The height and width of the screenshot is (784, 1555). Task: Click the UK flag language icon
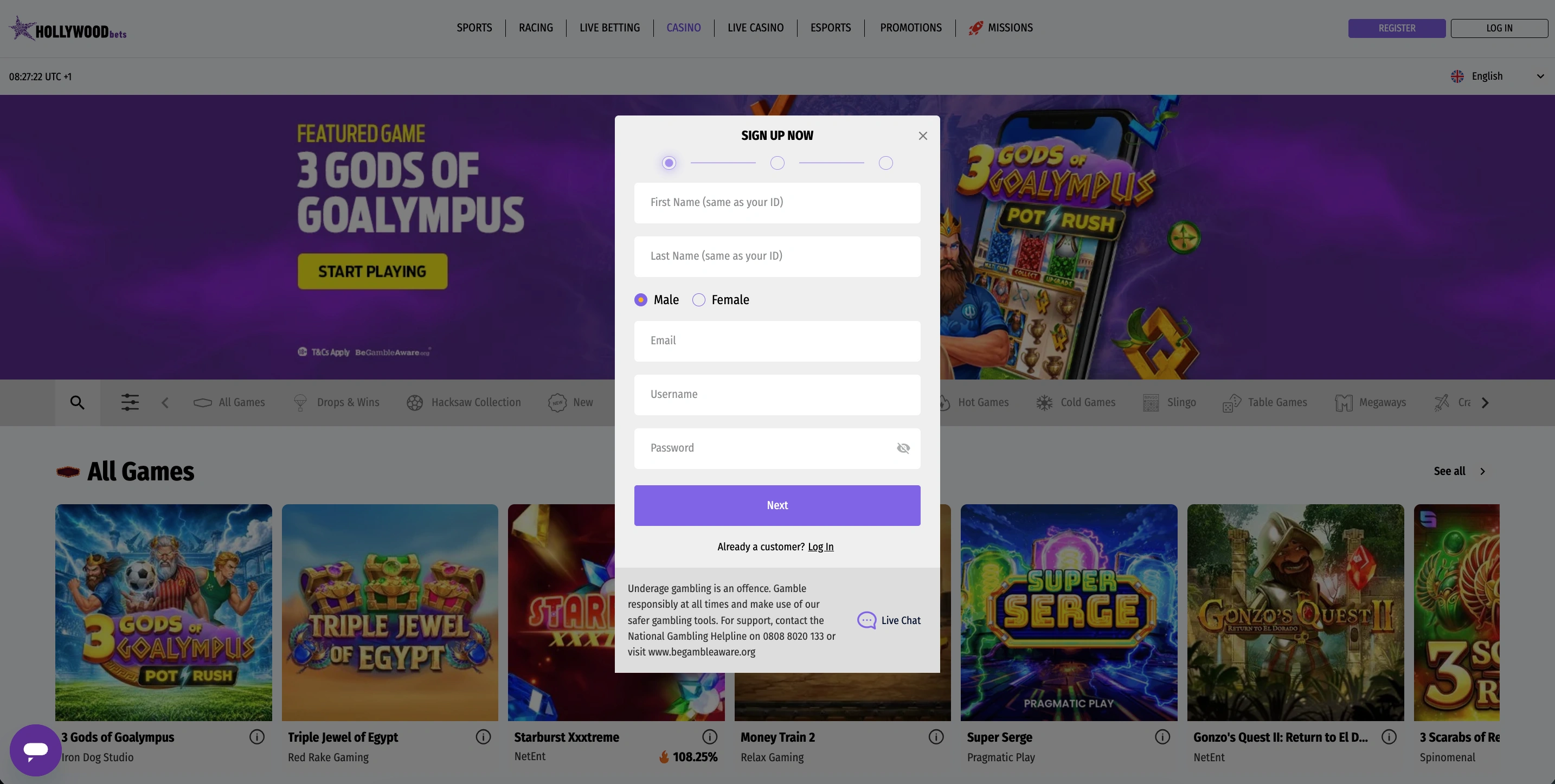tap(1457, 76)
